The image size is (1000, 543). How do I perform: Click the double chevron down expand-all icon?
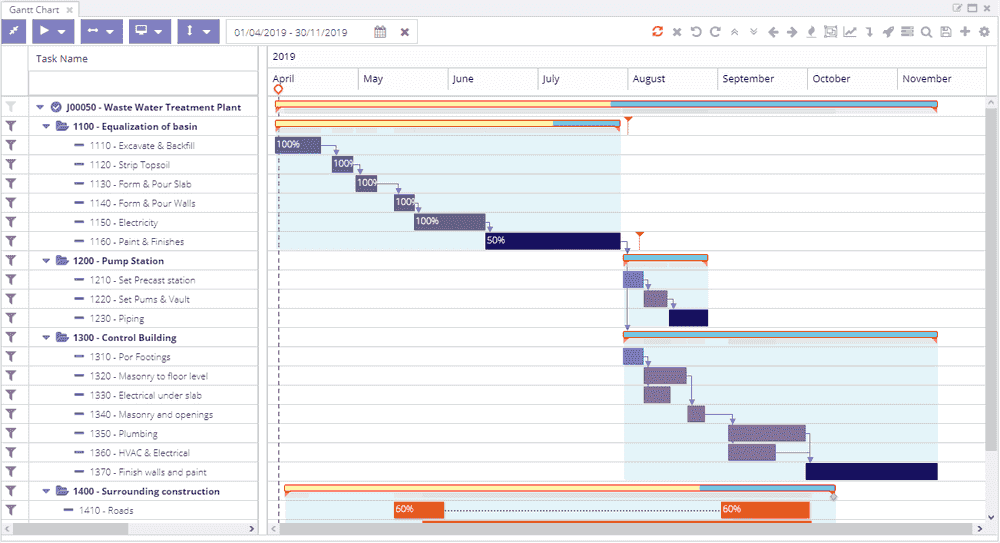tap(754, 31)
